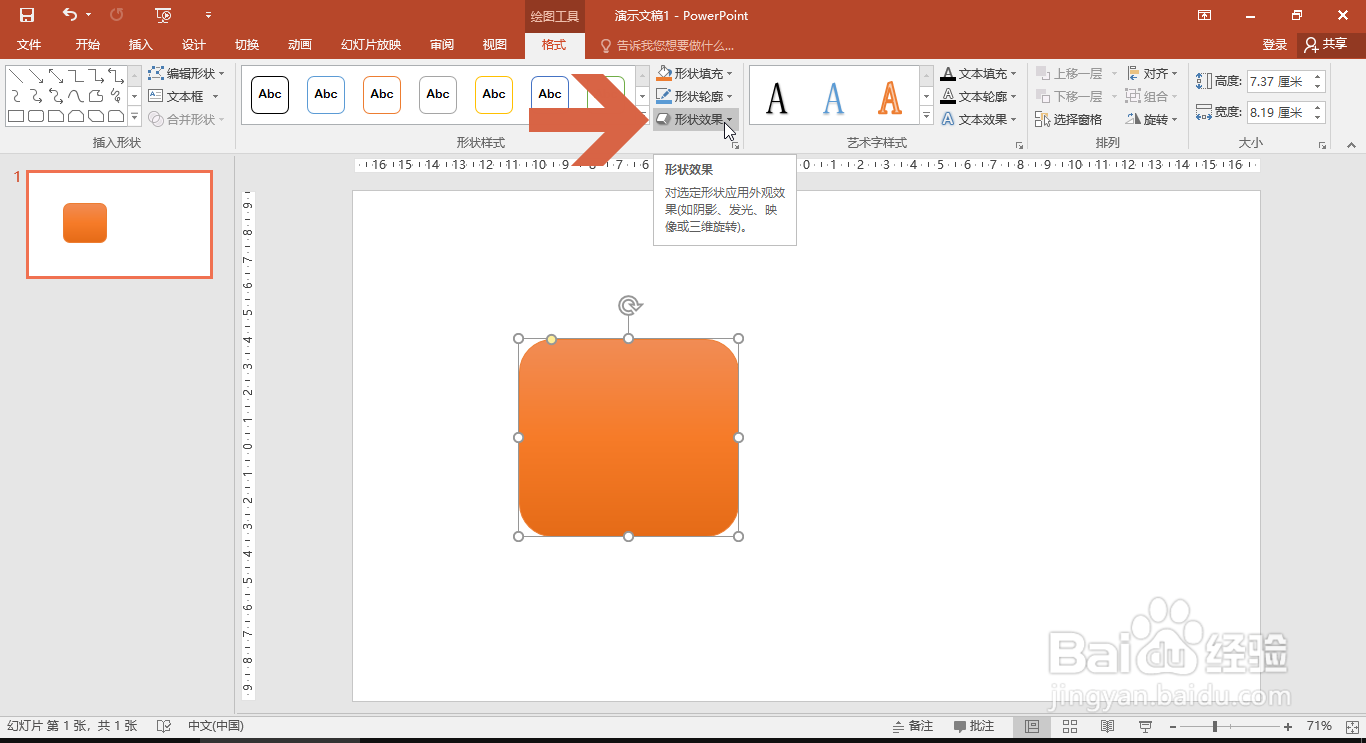Image resolution: width=1366 pixels, height=743 pixels.
Task: Collapse the ribbon with chevron
Action: tap(1351, 145)
